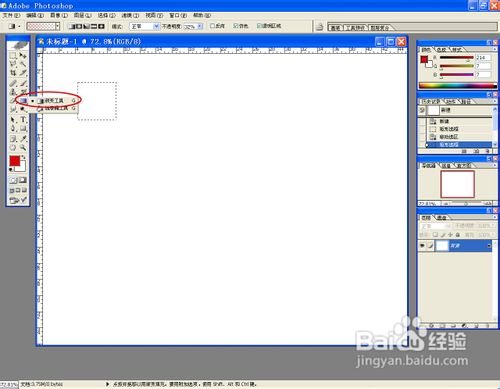Screen dimensions: 500x389
Task: Select the Pen tool
Action: pos(13,128)
